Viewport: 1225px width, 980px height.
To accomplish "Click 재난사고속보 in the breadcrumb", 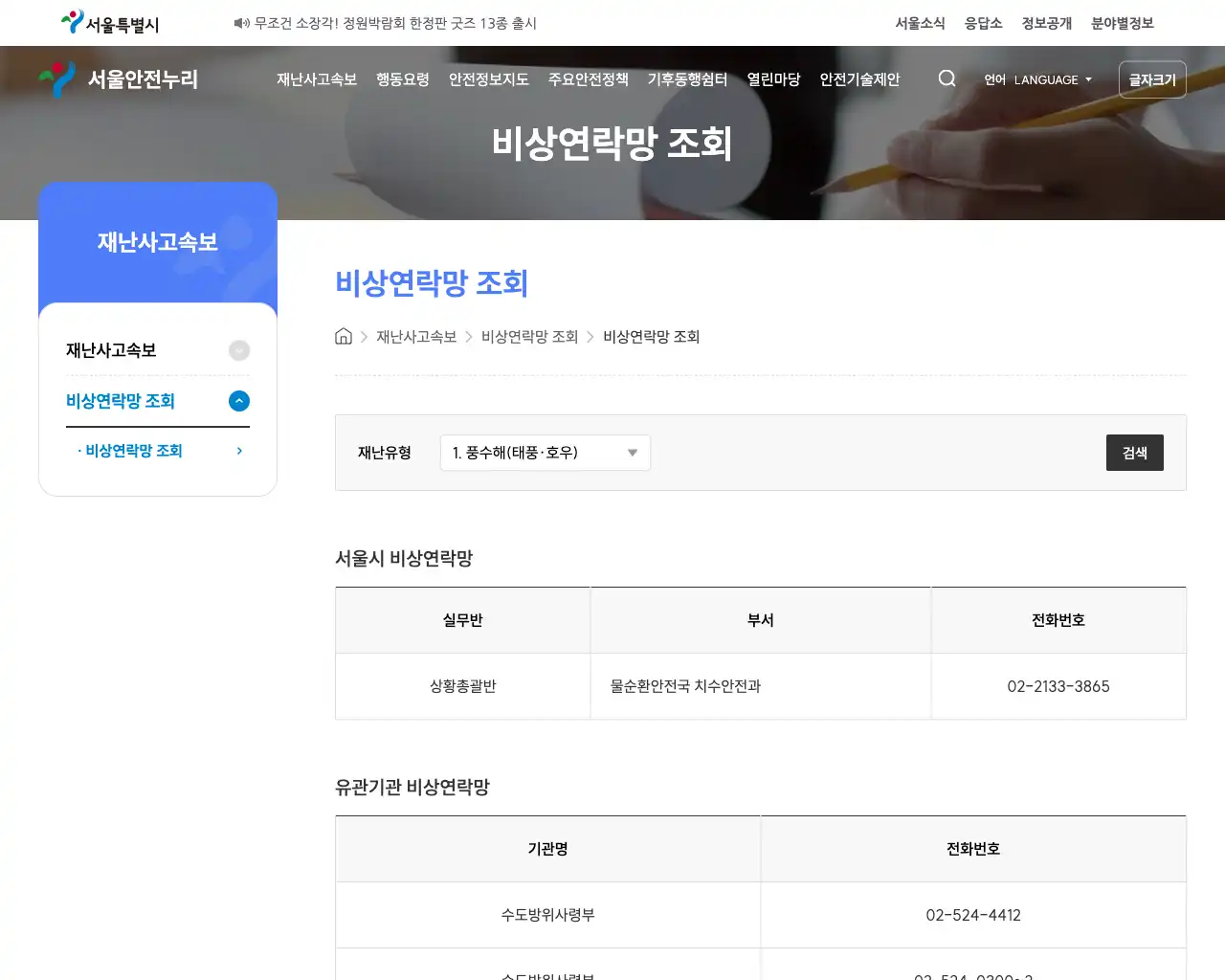I will point(416,337).
